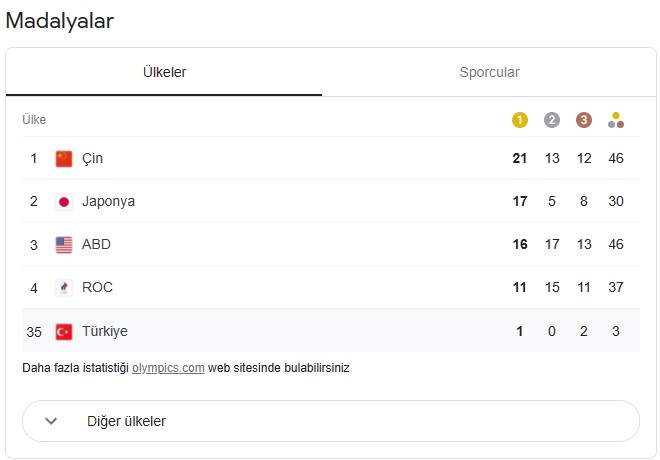The image size is (660, 460).
Task: Switch to the Sporcular tab
Action: [x=489, y=72]
